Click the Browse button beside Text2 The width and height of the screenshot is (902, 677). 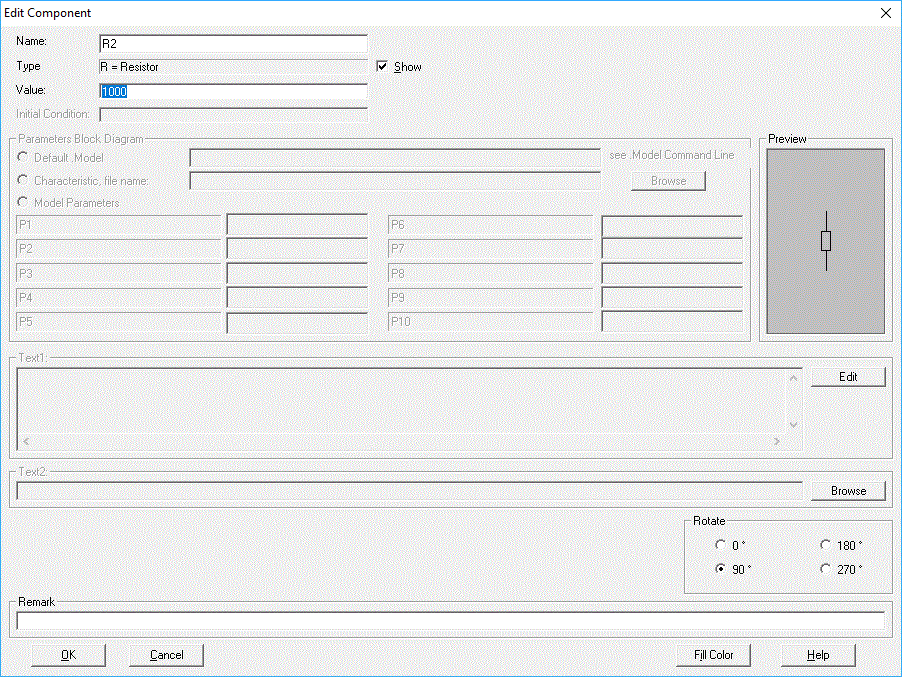coord(848,491)
